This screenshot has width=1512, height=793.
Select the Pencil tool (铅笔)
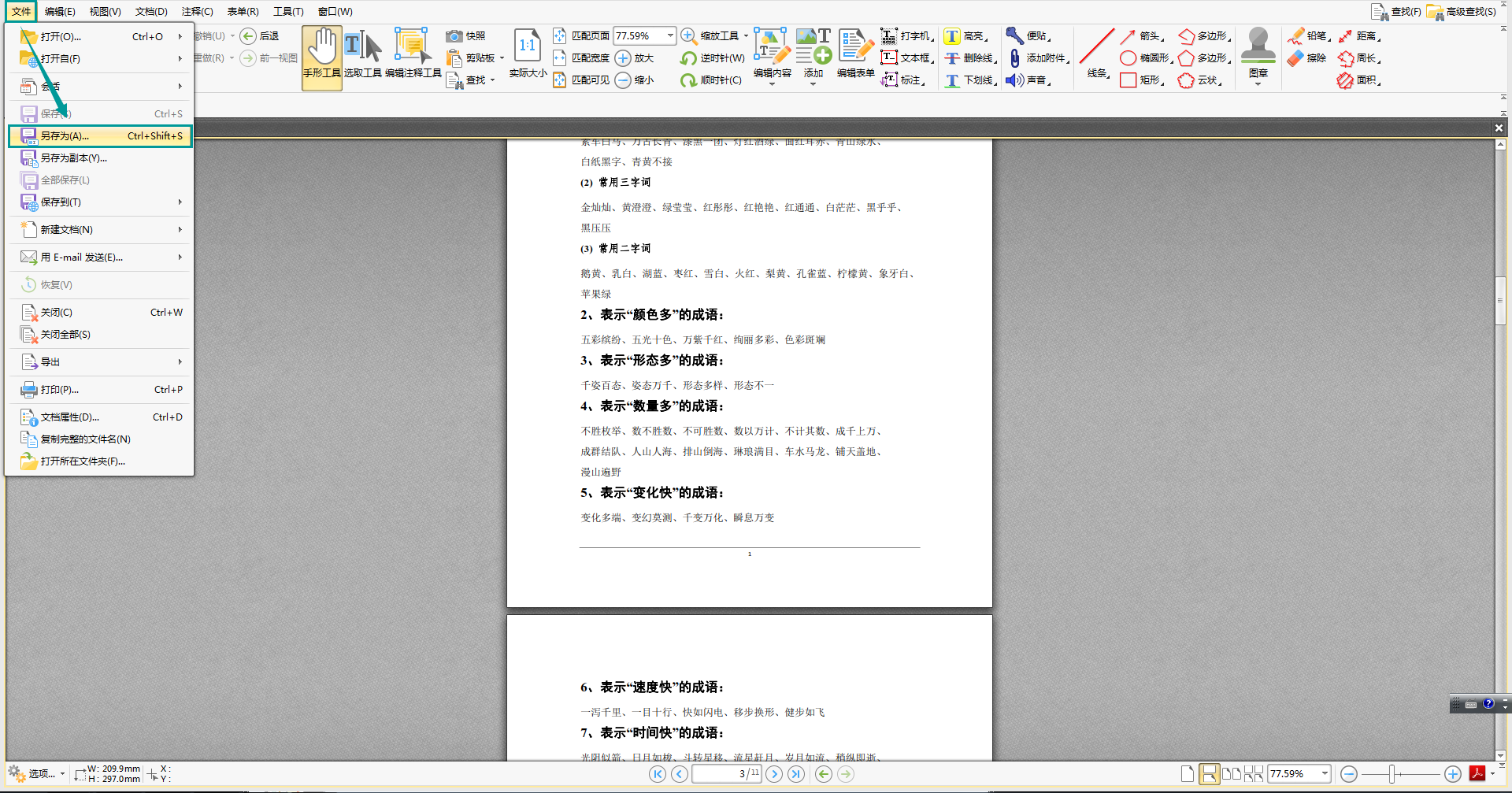1309,36
